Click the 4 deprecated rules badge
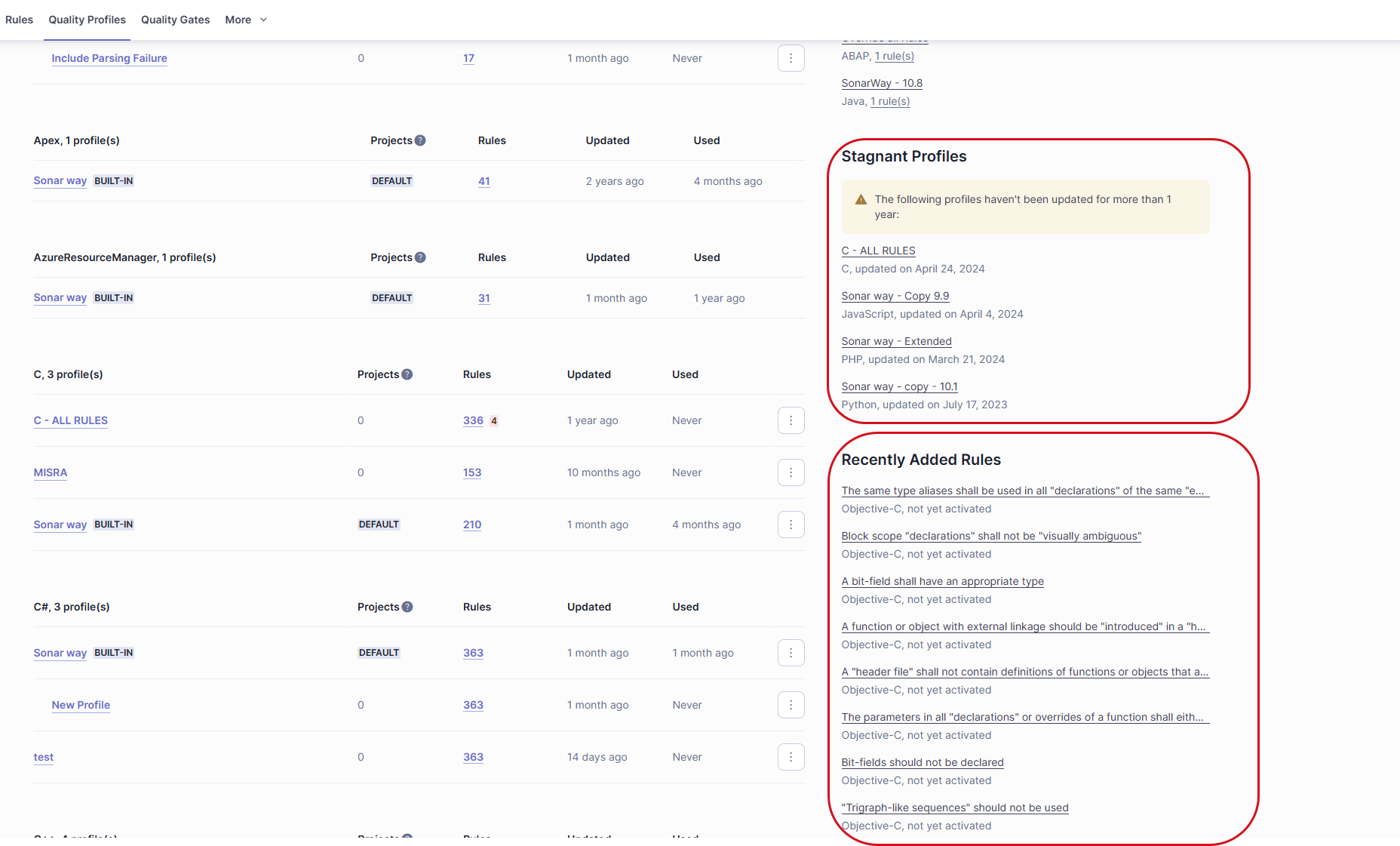The width and height of the screenshot is (1400, 846). tap(494, 421)
